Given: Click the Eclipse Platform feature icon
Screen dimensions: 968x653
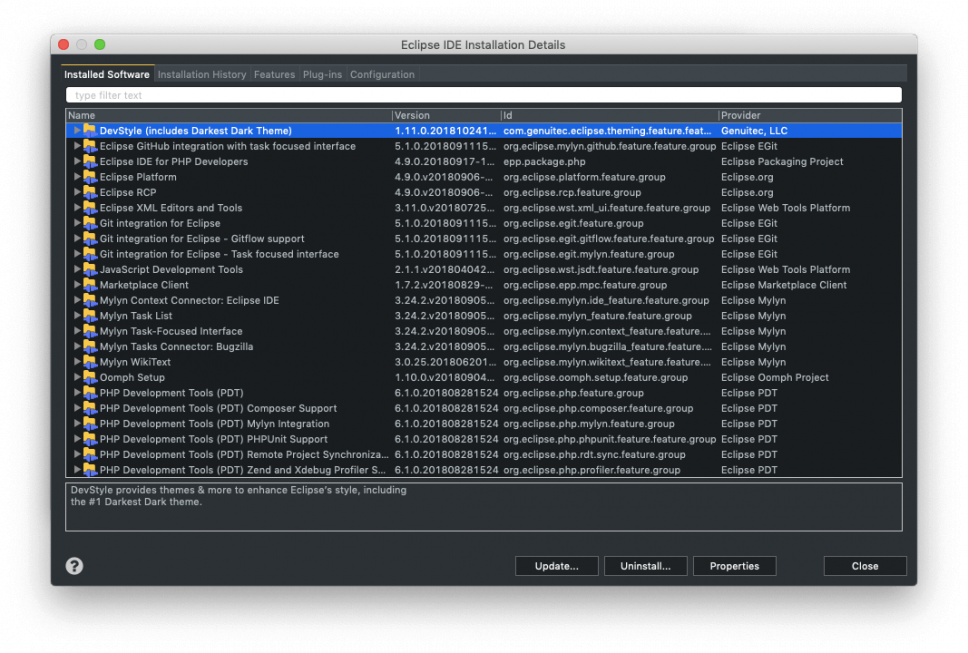Looking at the screenshot, I should pos(90,177).
